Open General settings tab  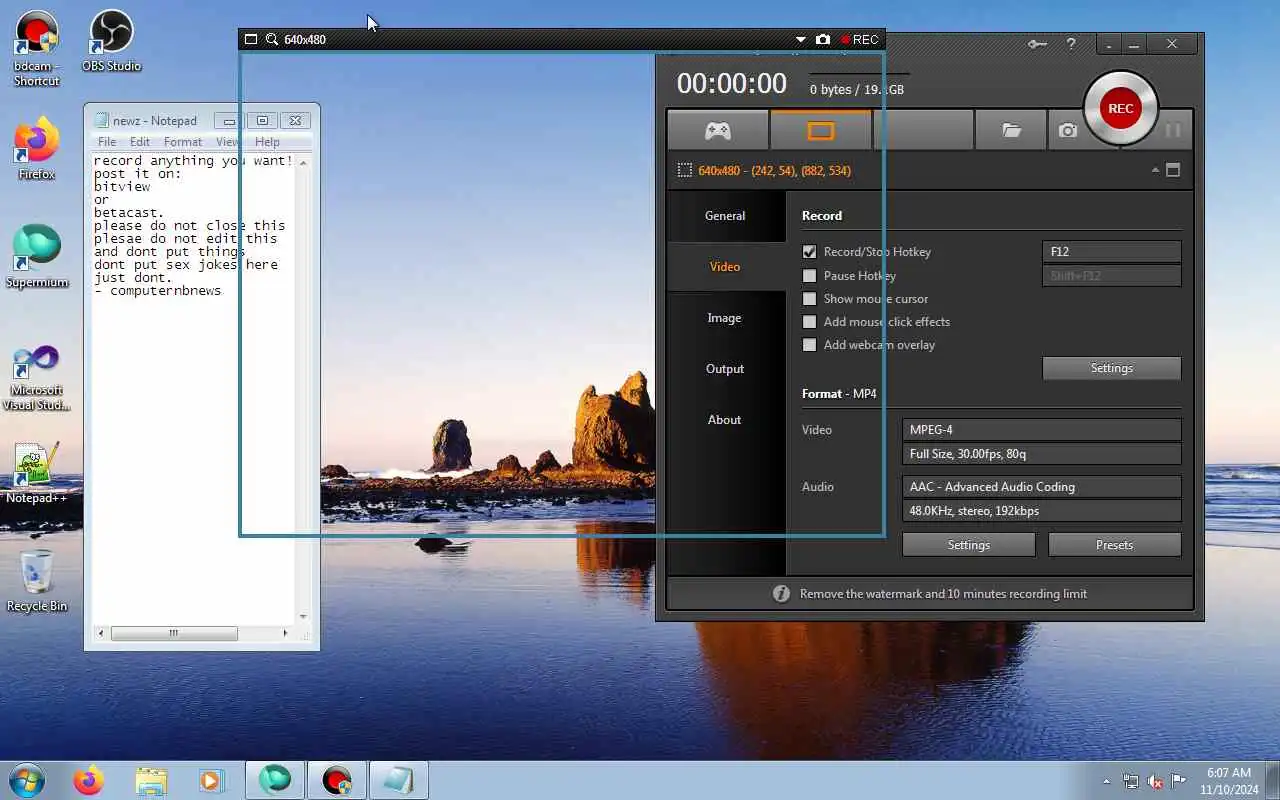click(725, 216)
